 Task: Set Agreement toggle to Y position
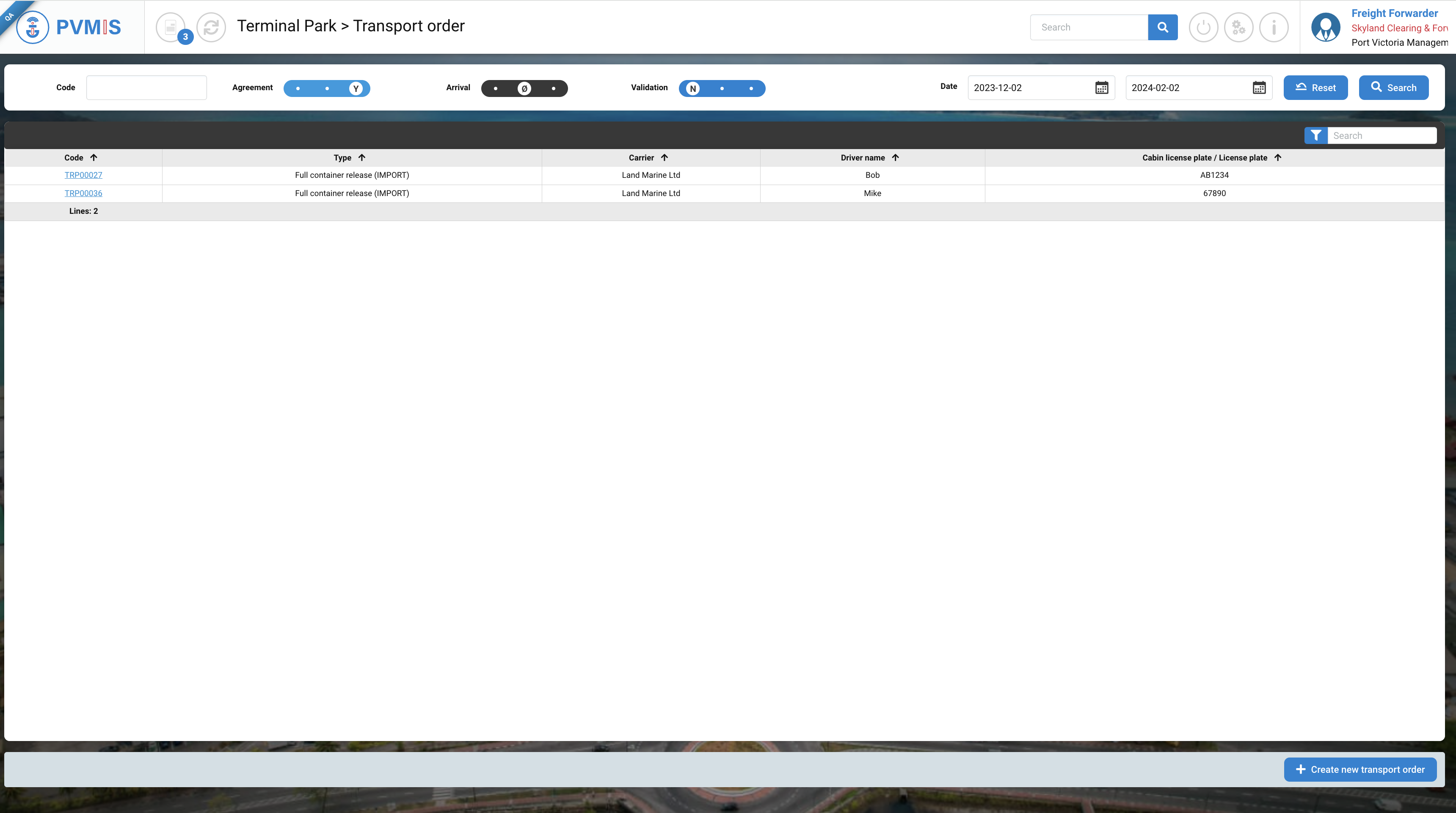coord(356,89)
